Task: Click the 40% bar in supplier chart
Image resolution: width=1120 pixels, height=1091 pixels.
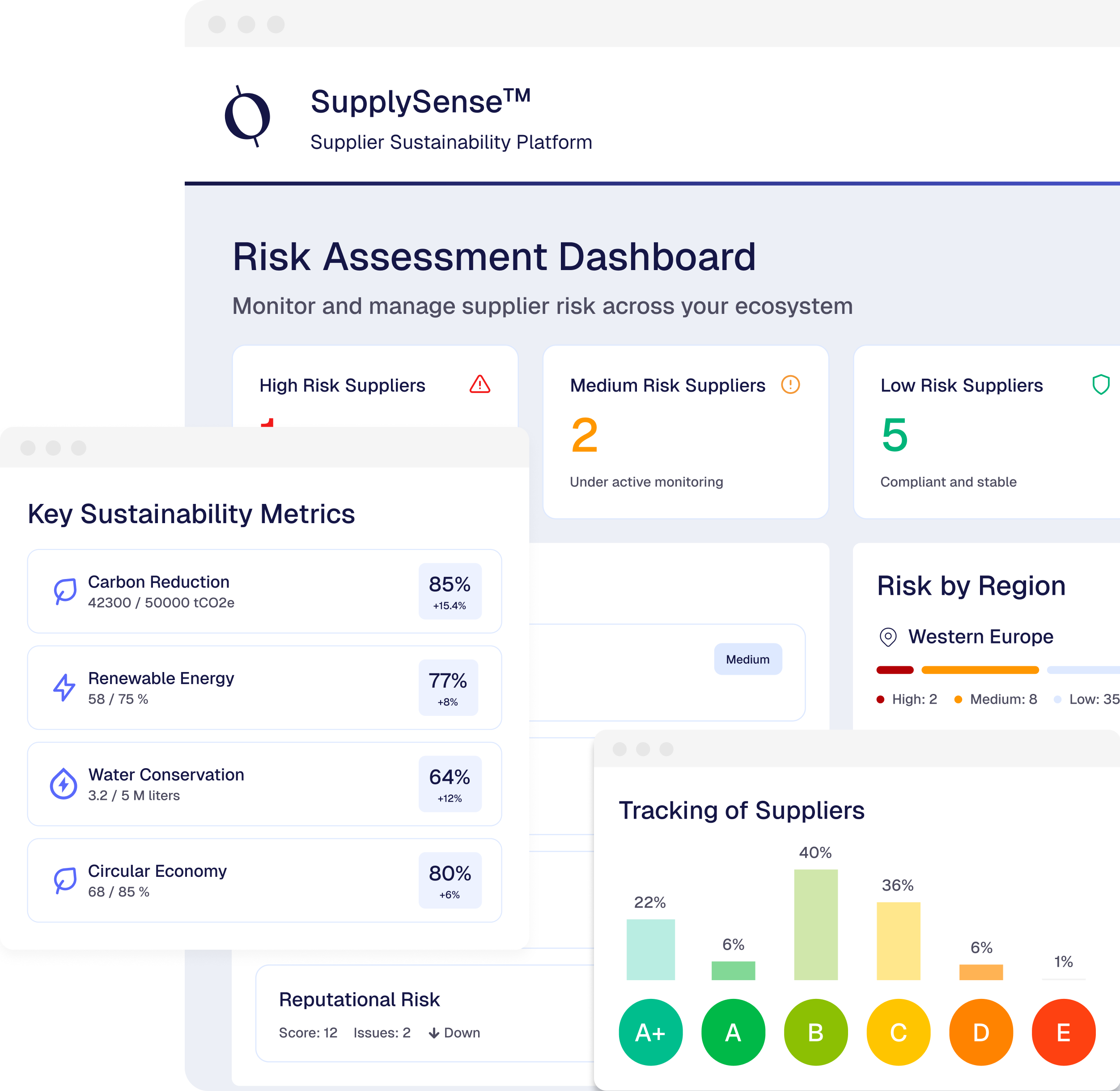Action: pos(816,924)
